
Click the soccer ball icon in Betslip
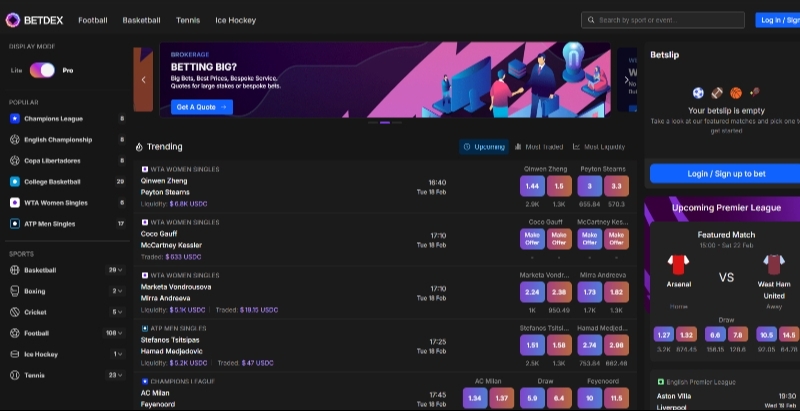click(698, 93)
